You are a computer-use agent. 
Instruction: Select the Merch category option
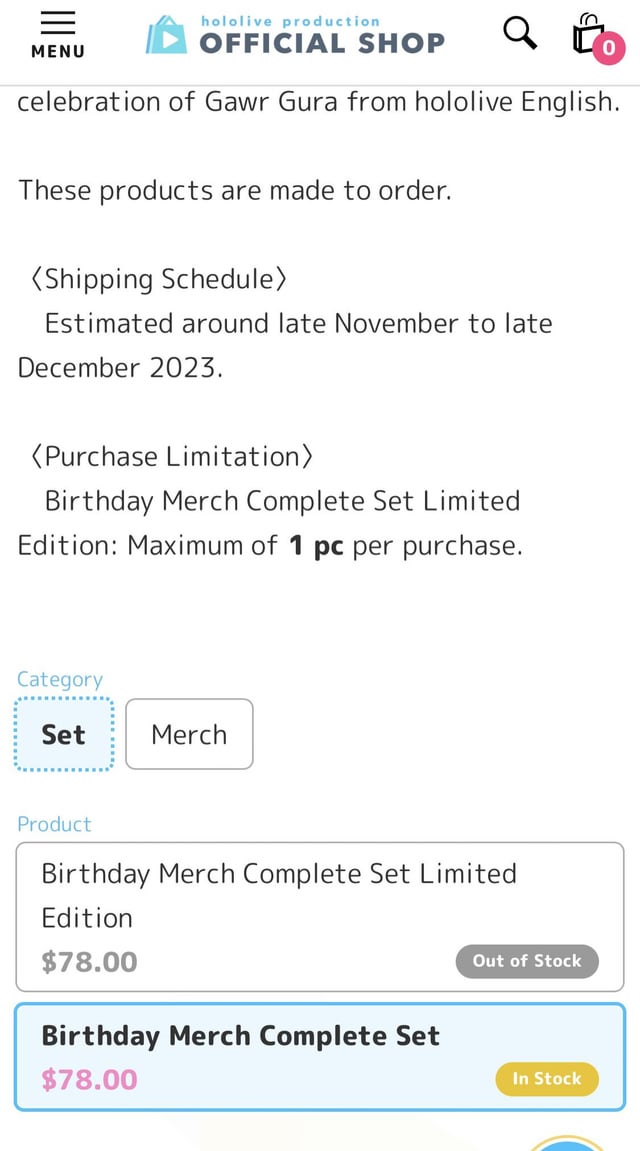tap(189, 734)
